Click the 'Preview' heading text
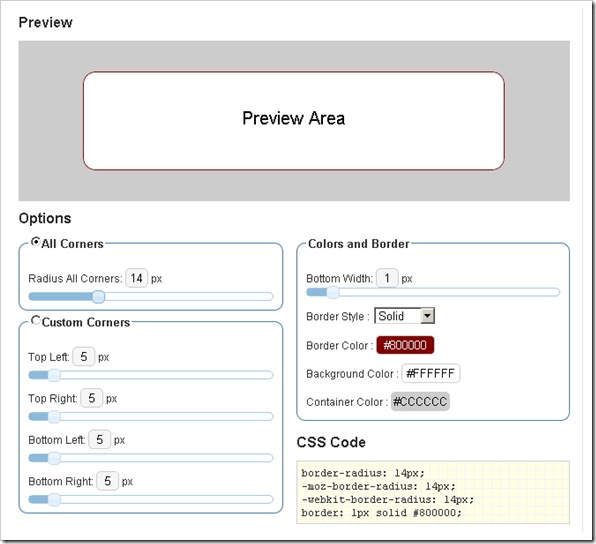The height and width of the screenshot is (544, 596). (46, 22)
